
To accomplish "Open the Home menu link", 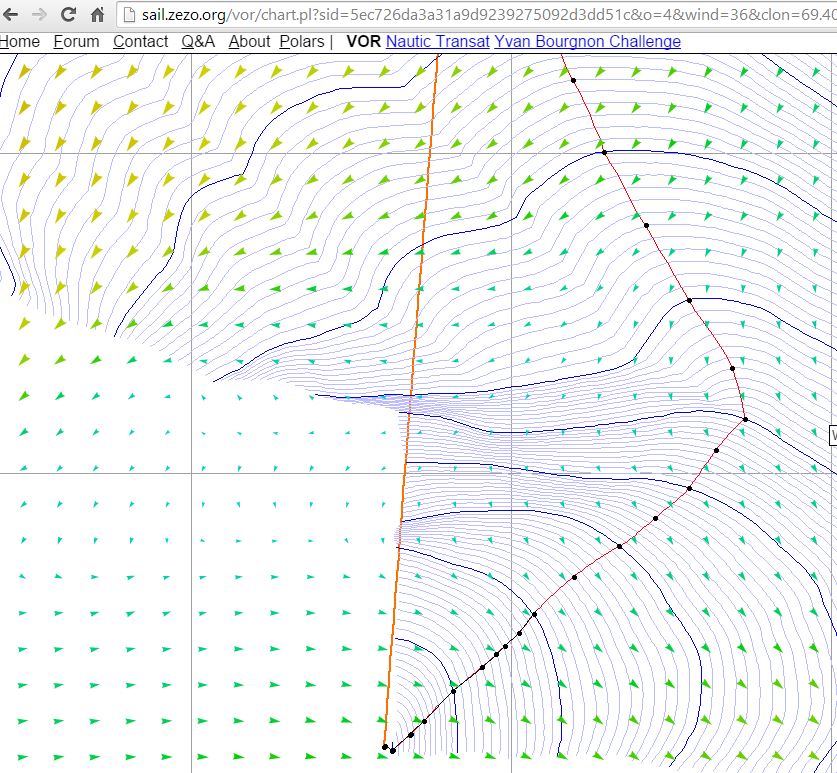I will 19,41.
